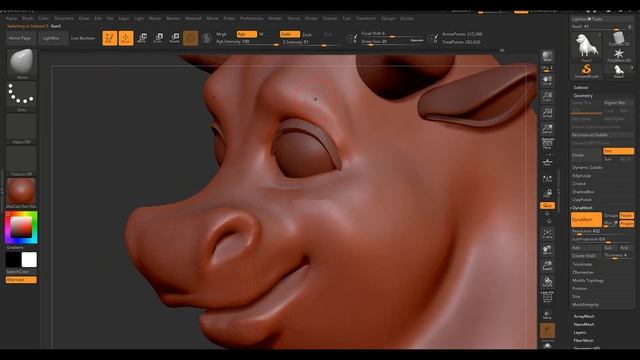640x360 pixels.
Task: Adjust the Focal Shift slider
Action: click(392, 34)
